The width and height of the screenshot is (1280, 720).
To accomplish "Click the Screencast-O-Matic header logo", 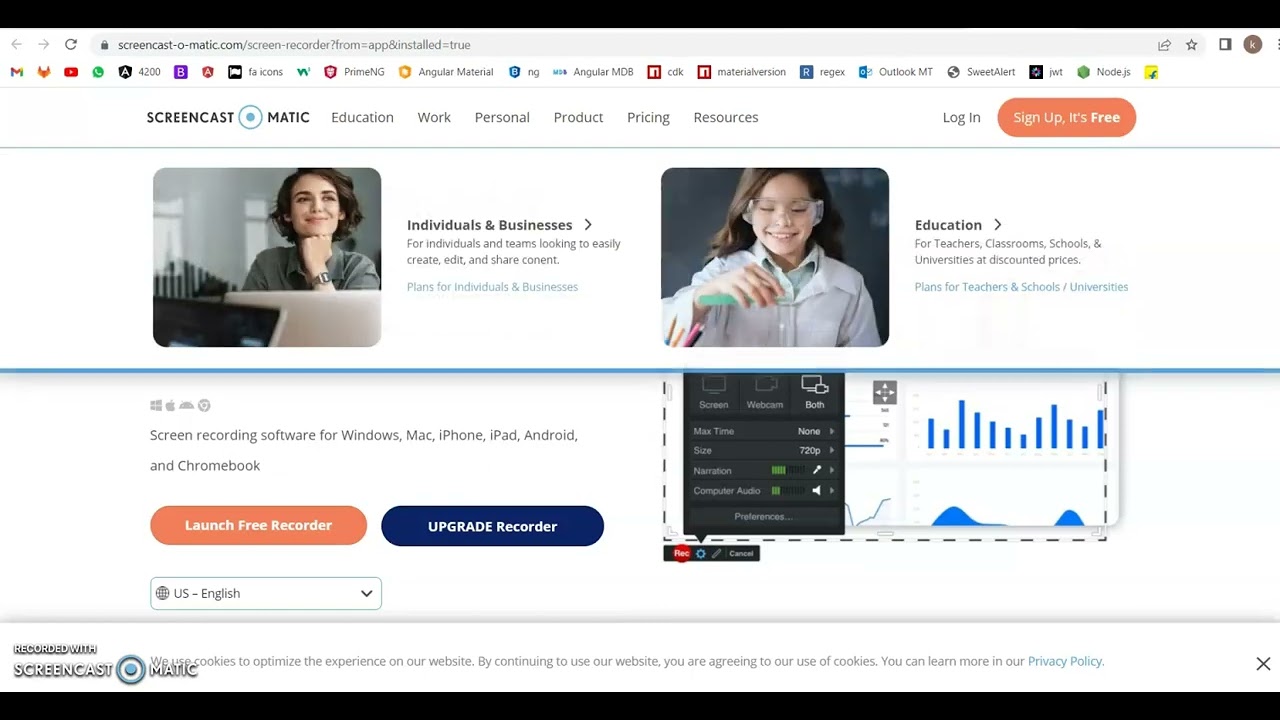I will (x=228, y=117).
